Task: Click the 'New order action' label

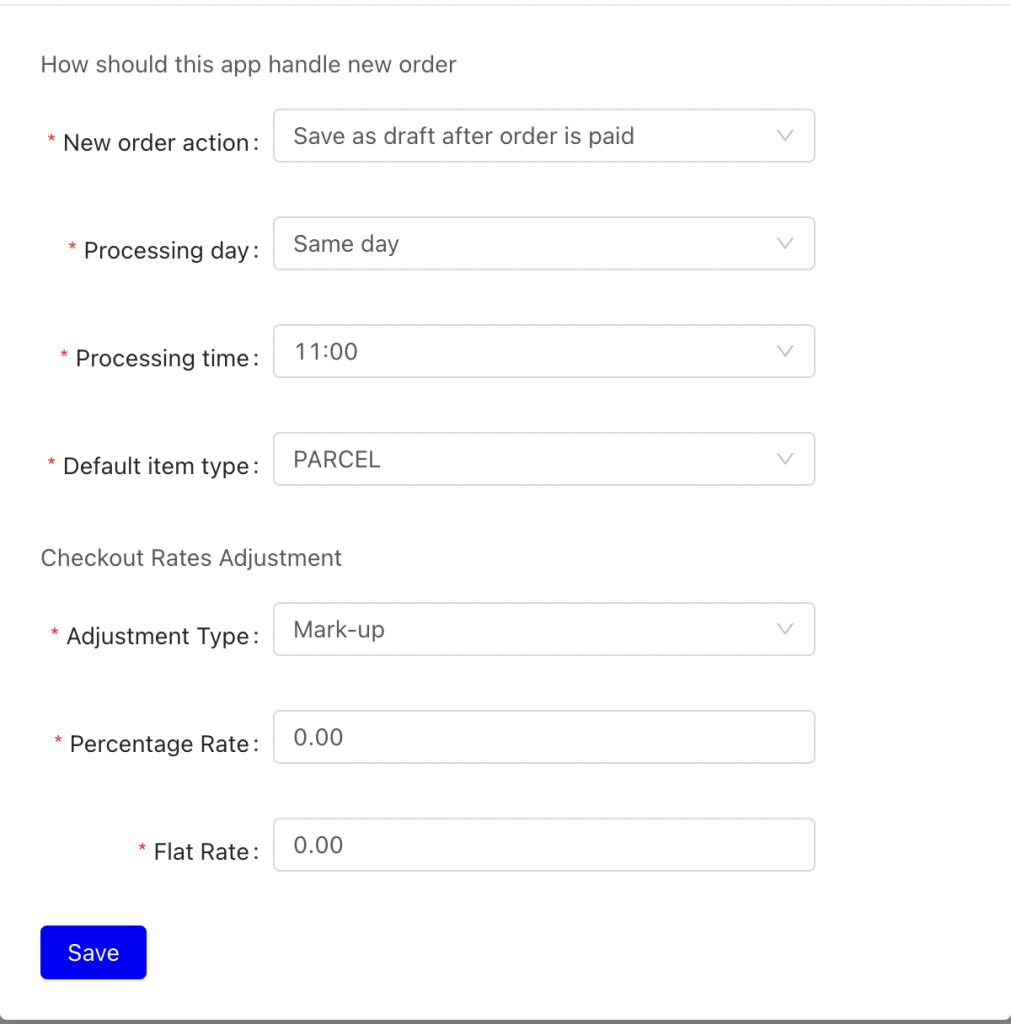Action: click(x=156, y=142)
